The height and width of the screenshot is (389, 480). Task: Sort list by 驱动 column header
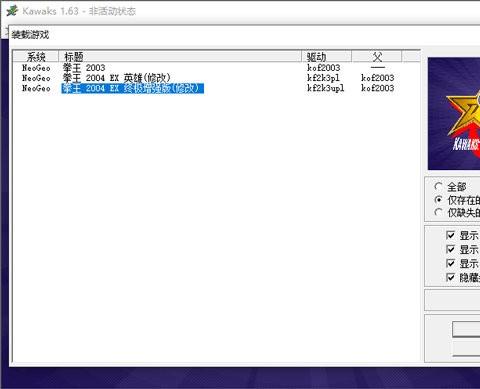(x=326, y=57)
